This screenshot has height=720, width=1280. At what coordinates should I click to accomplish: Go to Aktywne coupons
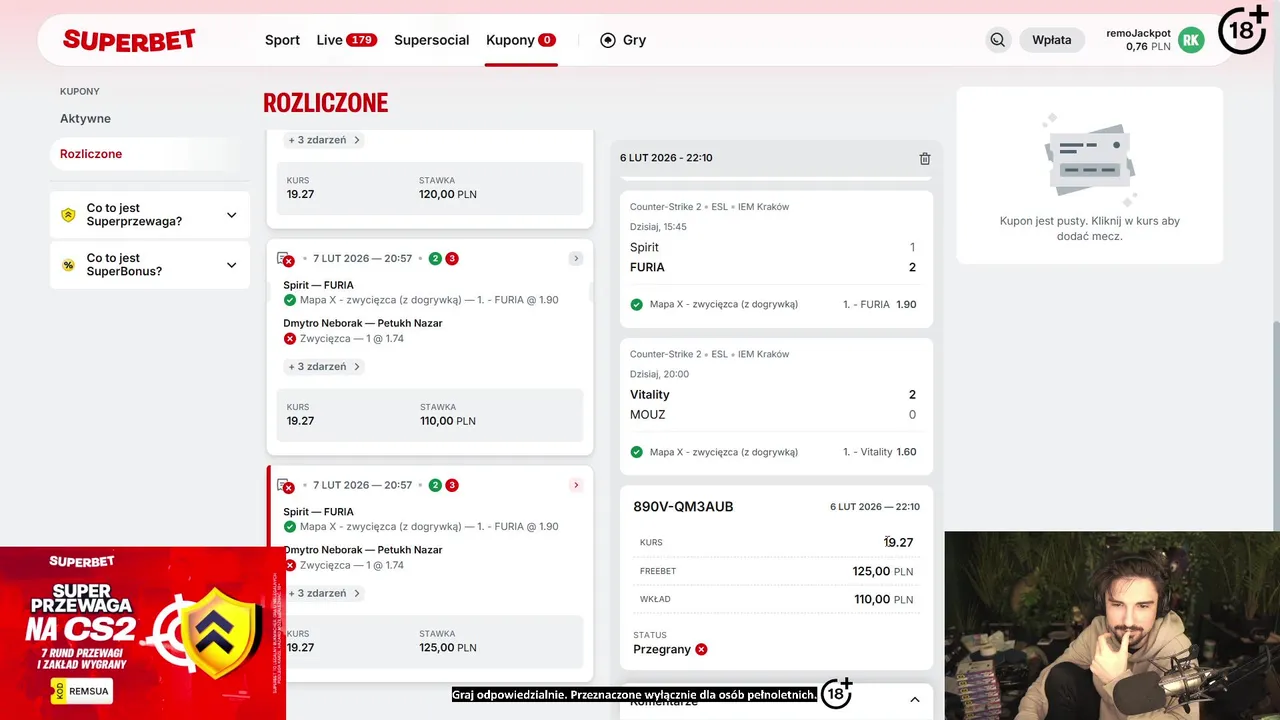click(85, 118)
